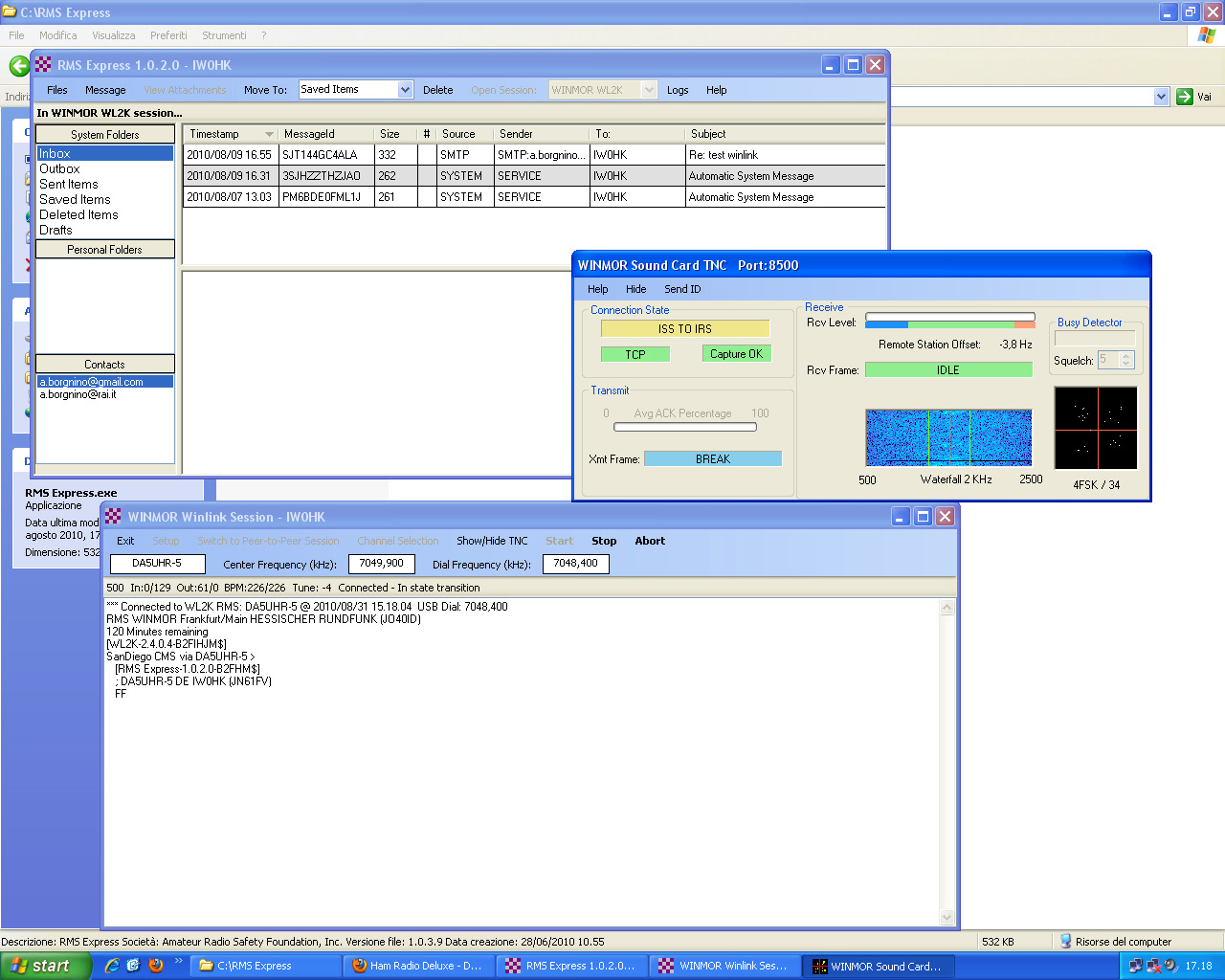This screenshot has width=1225, height=980.
Task: Expand the Move To Saved Items dropdown
Action: tap(405, 90)
